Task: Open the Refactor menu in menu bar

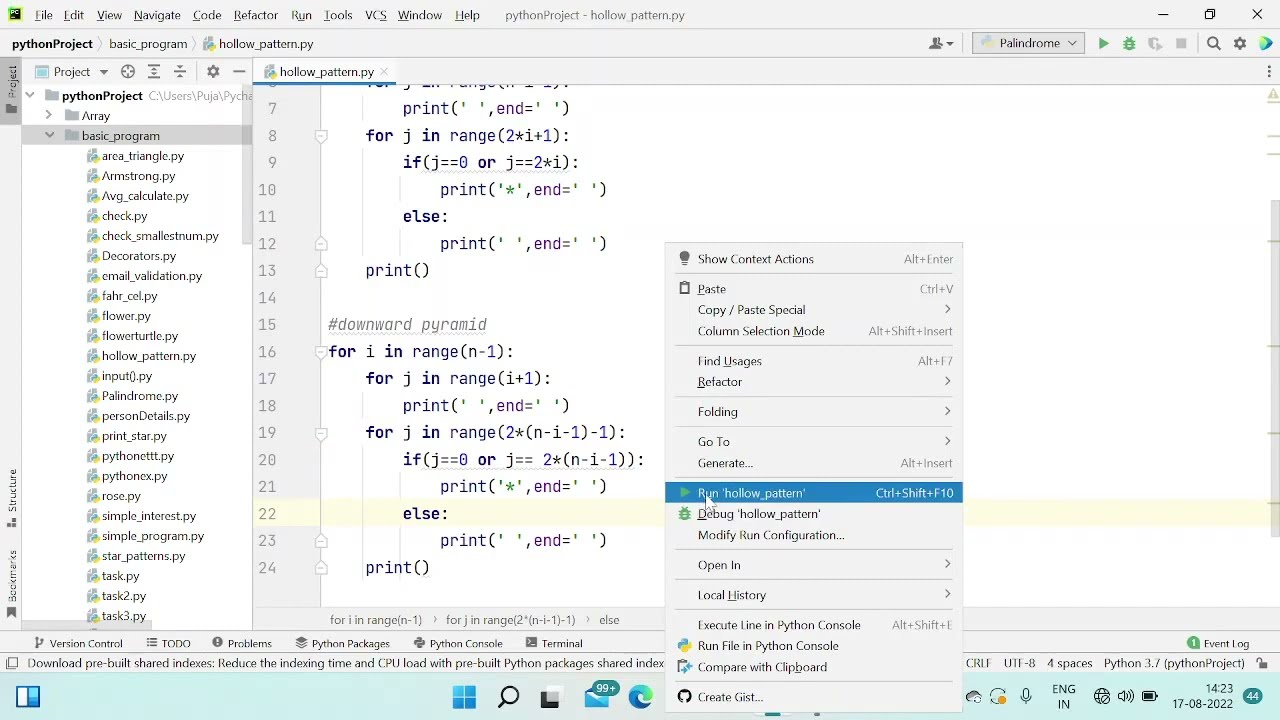Action: [x=256, y=15]
